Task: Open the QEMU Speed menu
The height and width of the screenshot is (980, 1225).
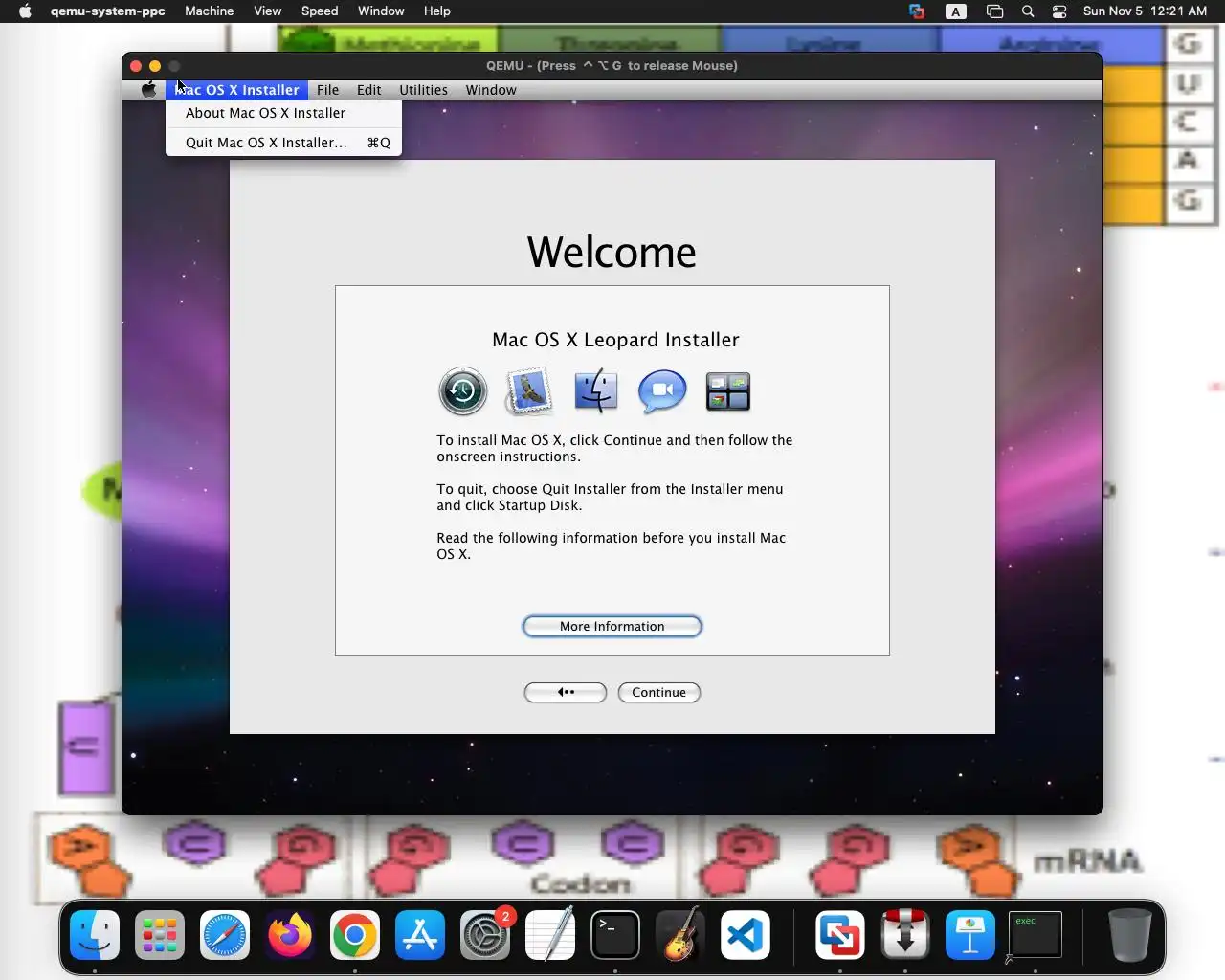Action: tap(320, 11)
